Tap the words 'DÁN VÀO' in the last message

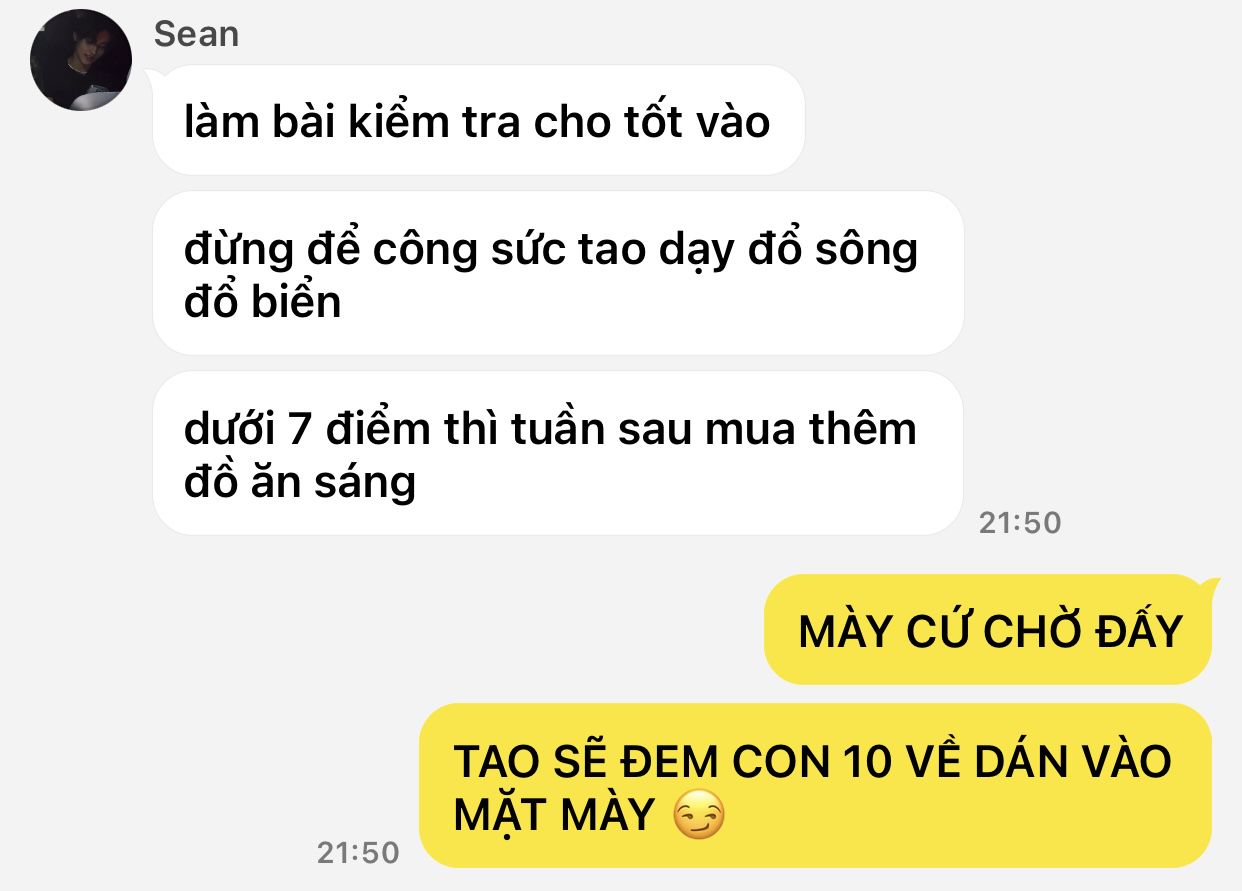[1062, 762]
